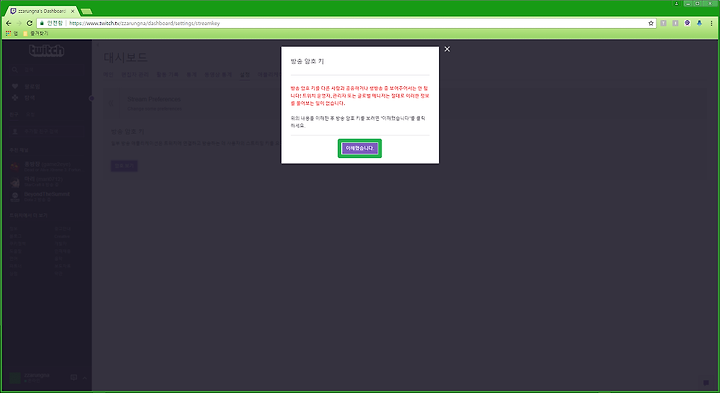Image resolution: width=720 pixels, height=393 pixels.
Task: Click the browse icon below the heart
Action: (15, 98)
